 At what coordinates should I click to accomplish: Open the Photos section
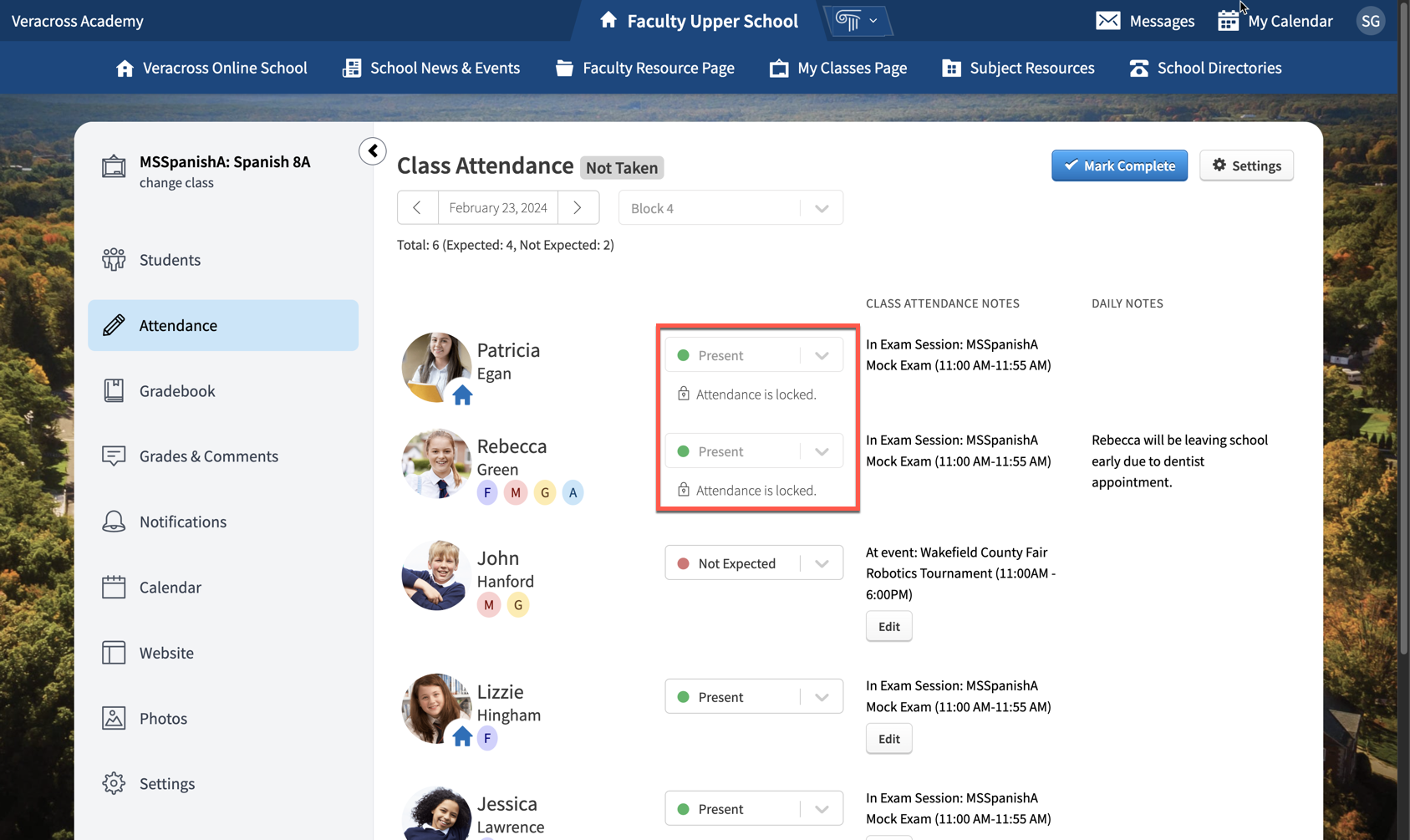[x=163, y=718]
